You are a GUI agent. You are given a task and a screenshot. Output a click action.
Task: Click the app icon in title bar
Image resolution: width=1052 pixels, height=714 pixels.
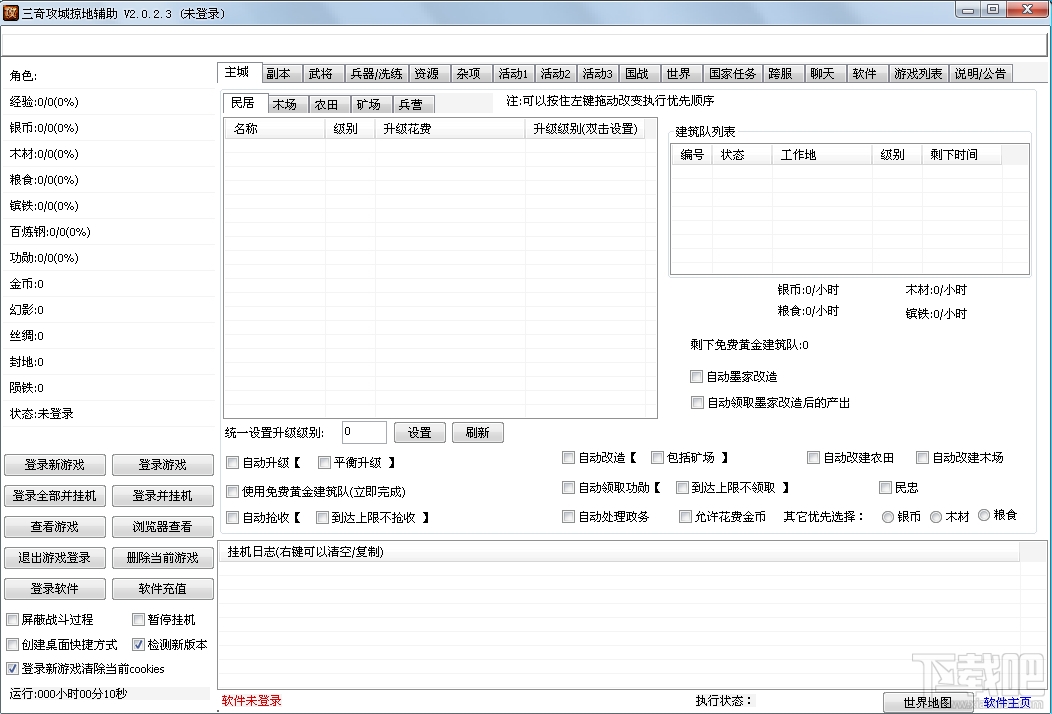(x=11, y=13)
